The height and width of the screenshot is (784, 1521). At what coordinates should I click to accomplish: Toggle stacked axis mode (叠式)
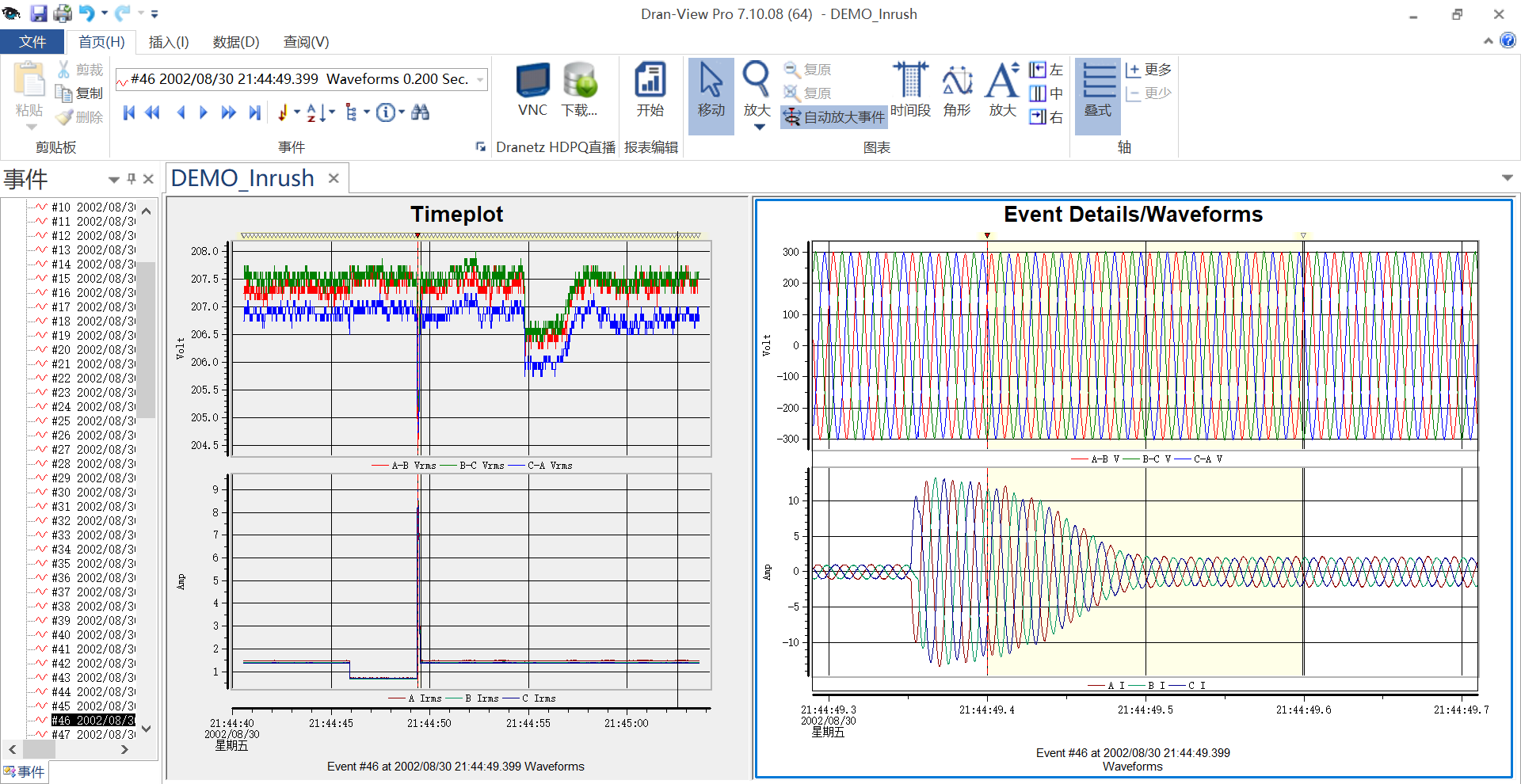coord(1098,89)
